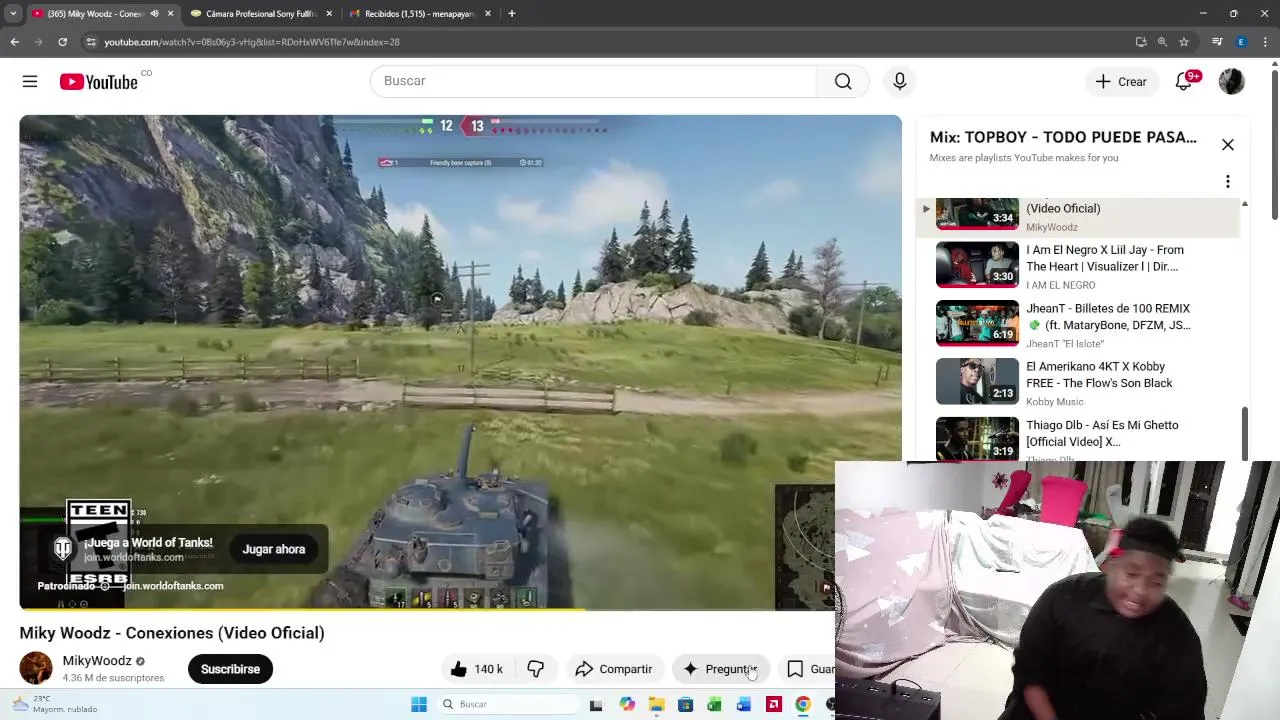This screenshot has height=720, width=1280.
Task: Click Jugar ahora on the ad overlay
Action: click(273, 549)
